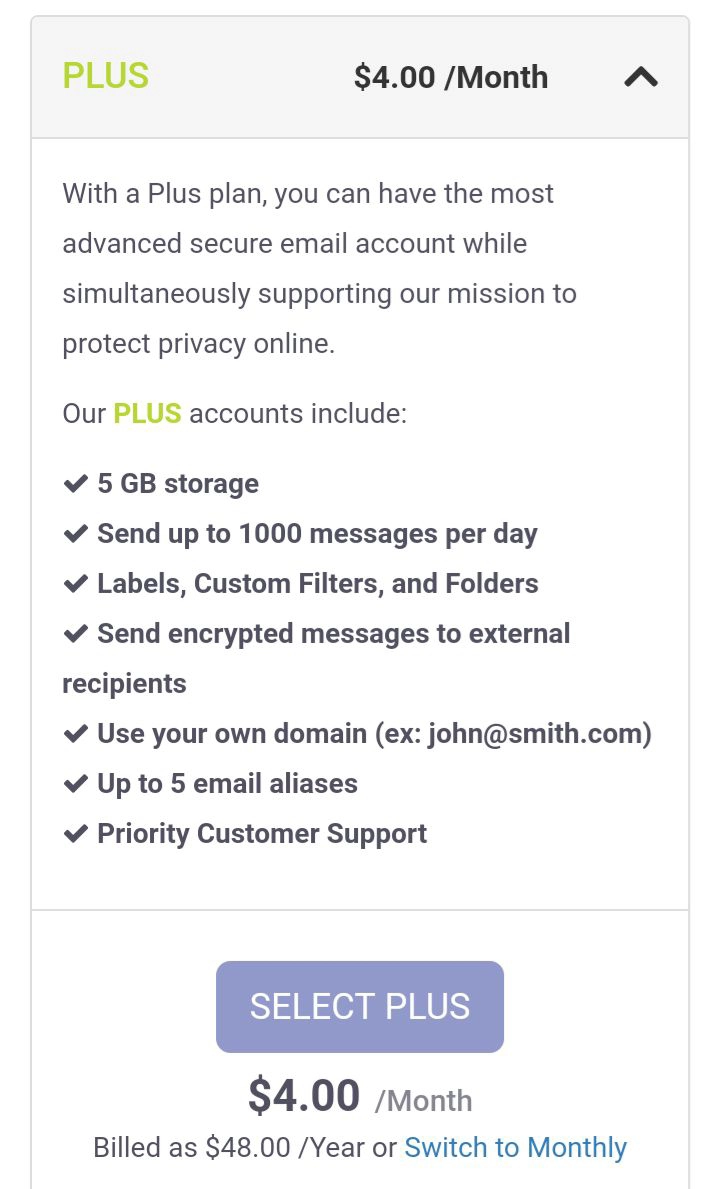
Task: Open the Switch to Monthly link
Action: pyautogui.click(x=515, y=1147)
